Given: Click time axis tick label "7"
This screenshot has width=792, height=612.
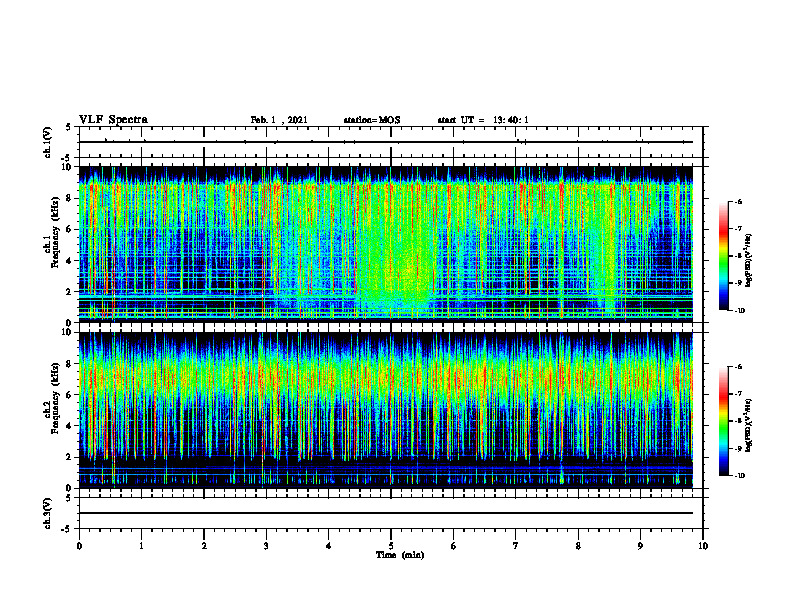Looking at the screenshot, I should pyautogui.click(x=516, y=546).
